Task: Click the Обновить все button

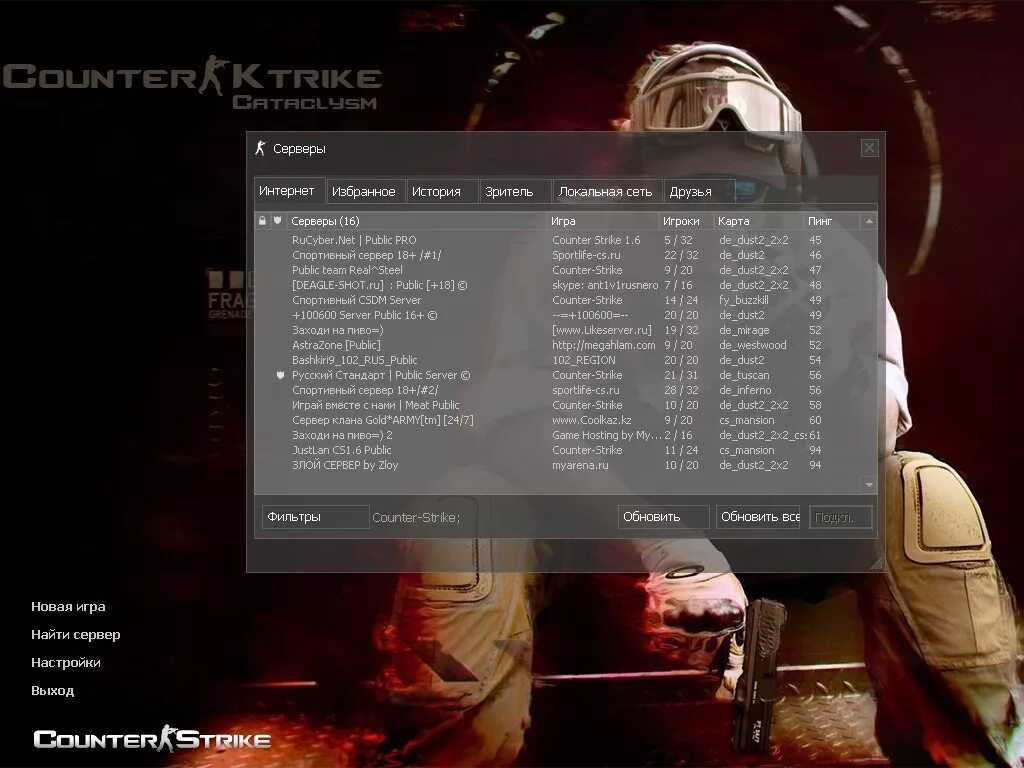Action: 759,517
